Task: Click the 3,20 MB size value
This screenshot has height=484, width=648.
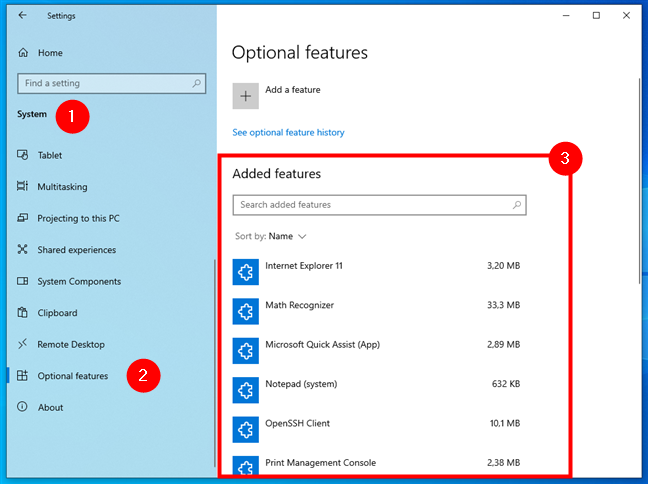Action: (x=503, y=266)
